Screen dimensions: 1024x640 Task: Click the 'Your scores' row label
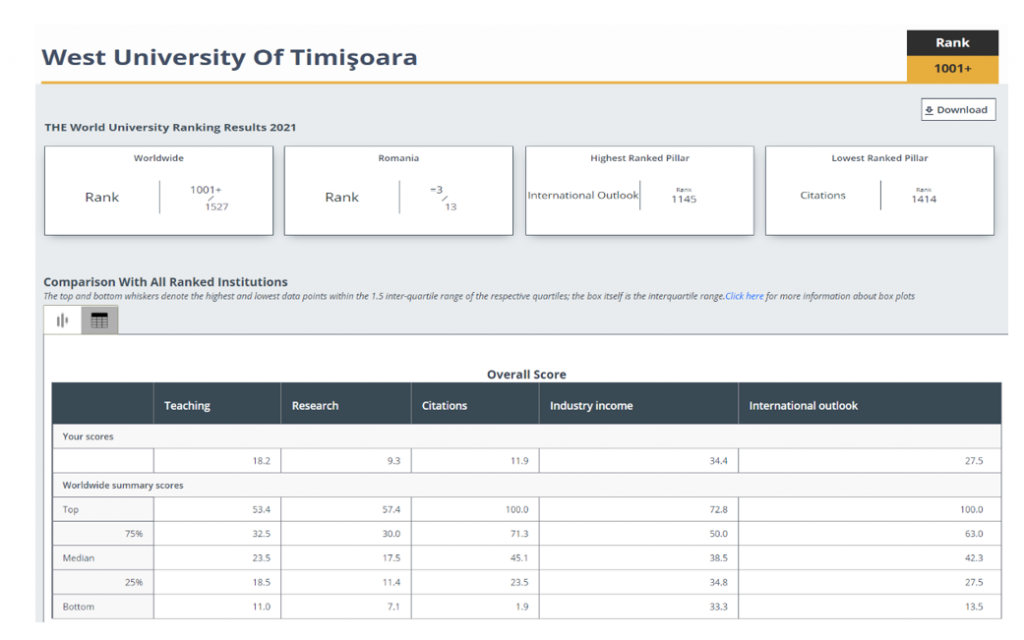pyautogui.click(x=88, y=436)
